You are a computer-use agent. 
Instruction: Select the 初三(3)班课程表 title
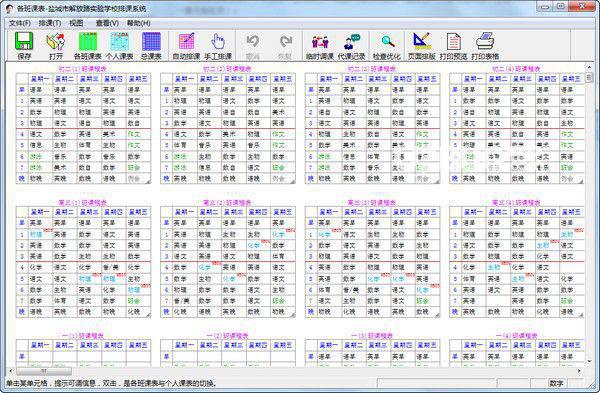point(372,202)
